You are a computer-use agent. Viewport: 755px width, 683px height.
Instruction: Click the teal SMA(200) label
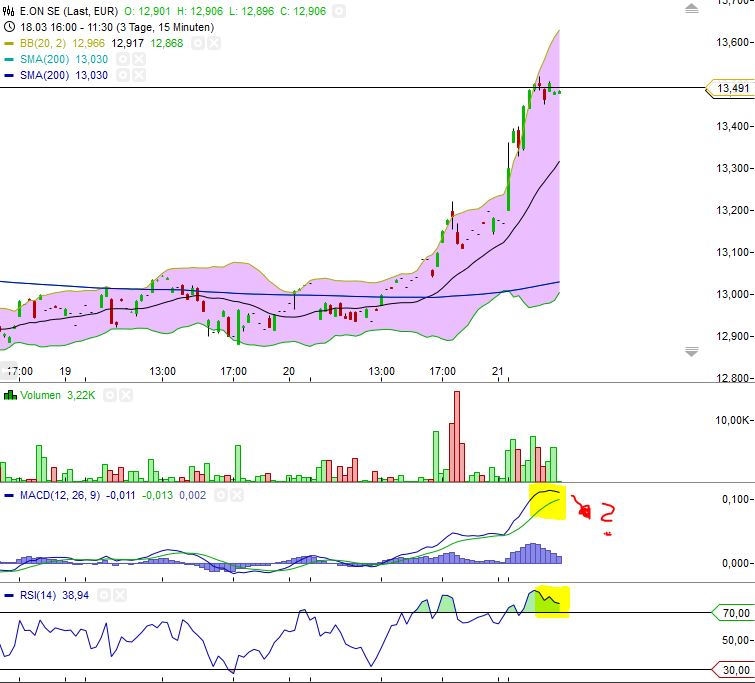[x=44, y=59]
